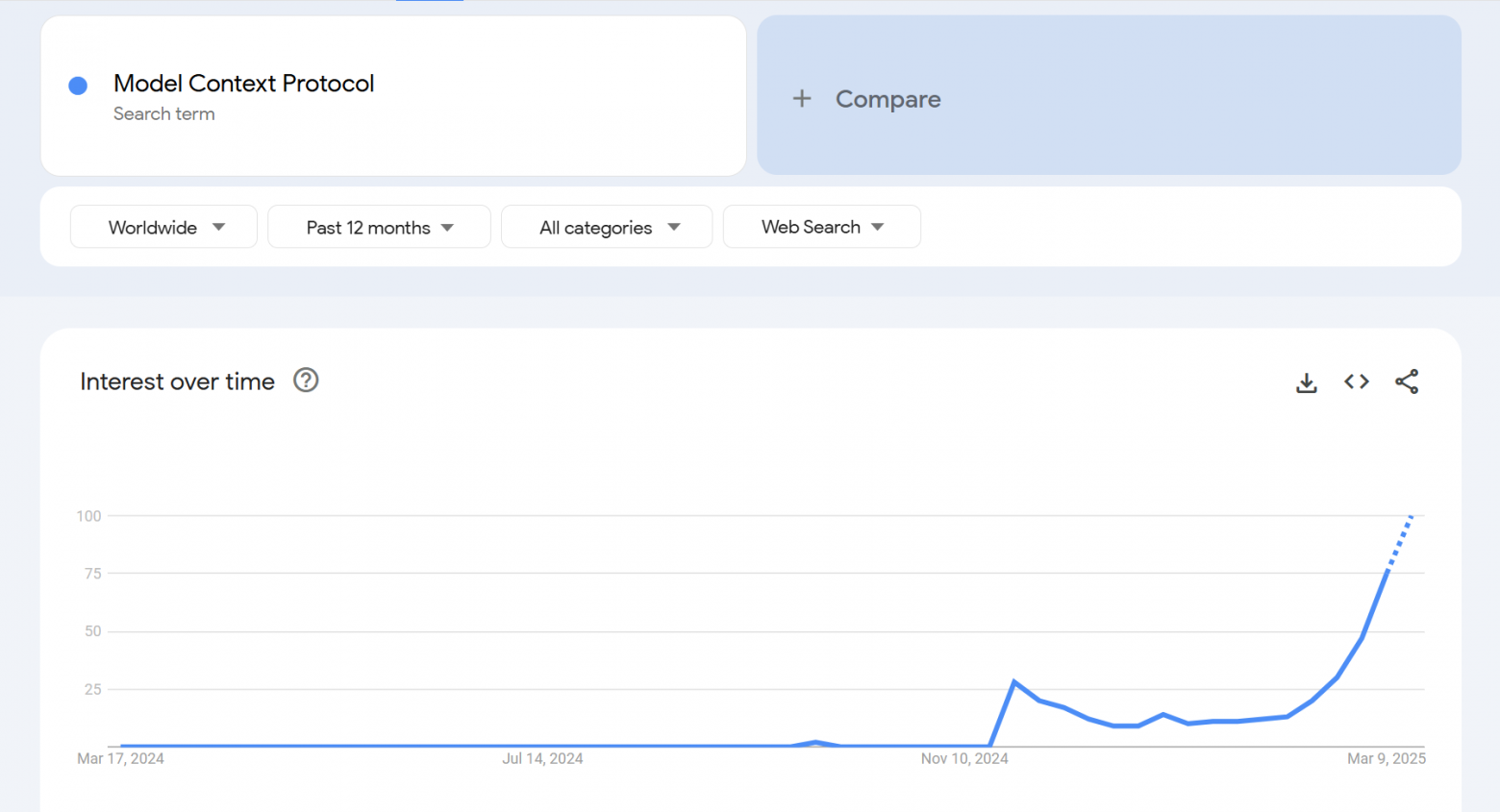Open the Web Search type dropdown
The image size is (1500, 812).
[x=821, y=227]
